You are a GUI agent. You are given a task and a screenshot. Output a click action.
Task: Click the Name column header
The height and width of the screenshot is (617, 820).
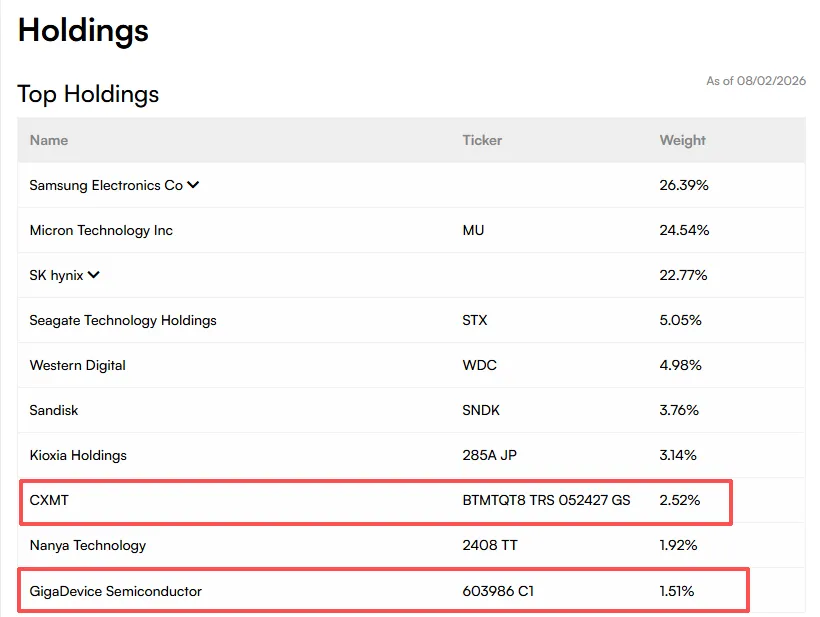tap(49, 140)
